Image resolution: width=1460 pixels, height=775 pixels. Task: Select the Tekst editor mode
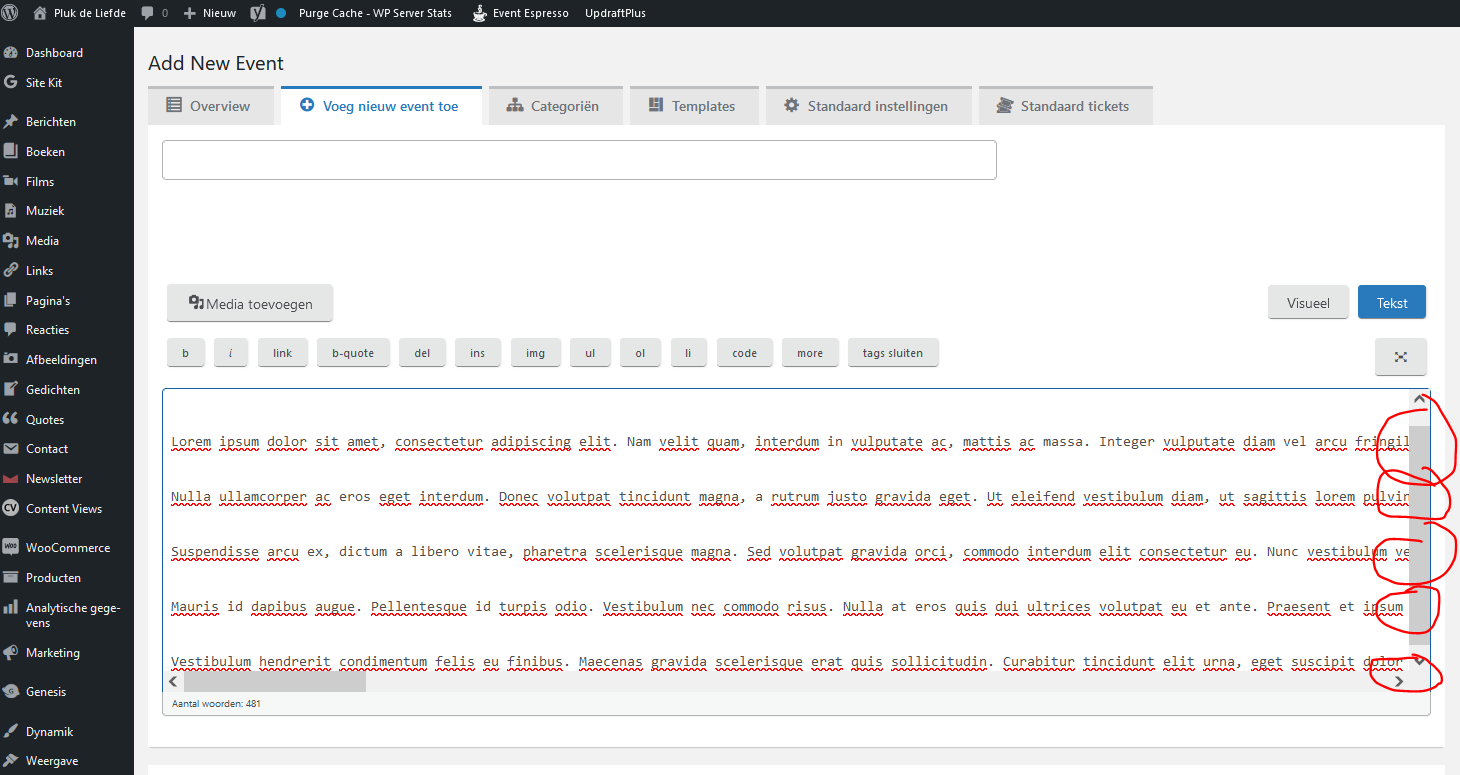pos(1391,303)
